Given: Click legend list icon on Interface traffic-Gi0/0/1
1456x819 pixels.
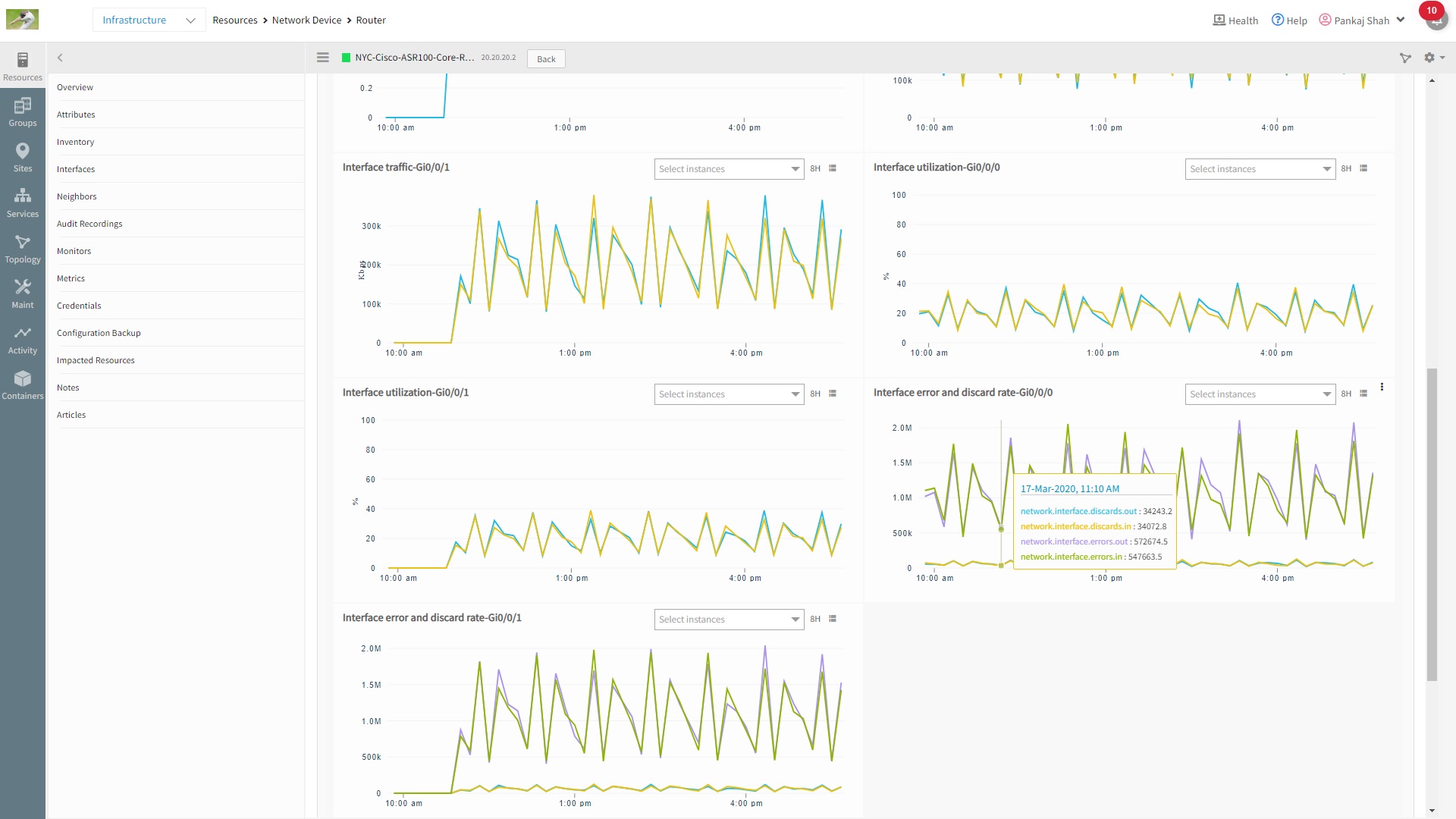Looking at the screenshot, I should [833, 168].
